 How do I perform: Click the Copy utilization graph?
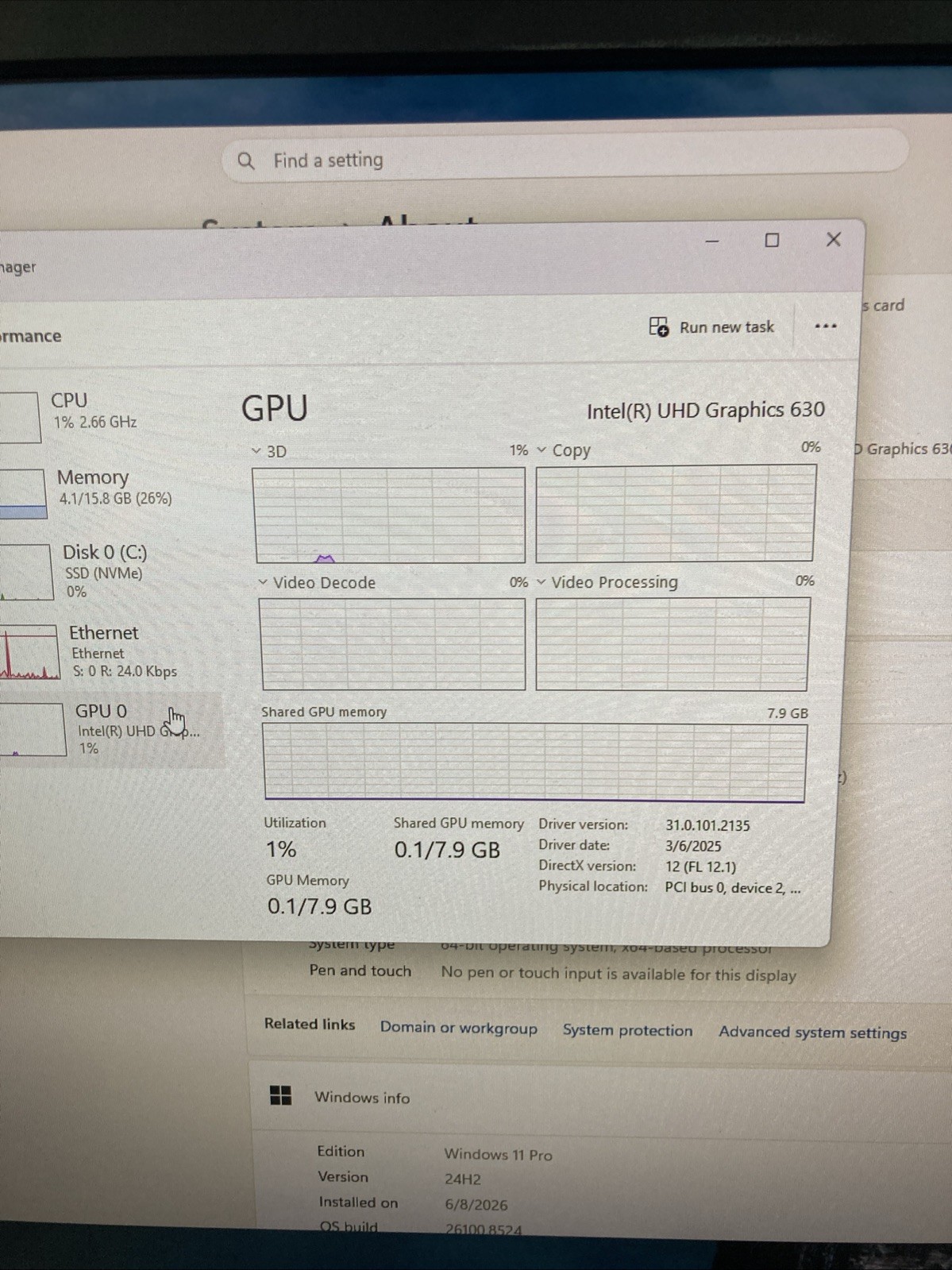[676, 513]
